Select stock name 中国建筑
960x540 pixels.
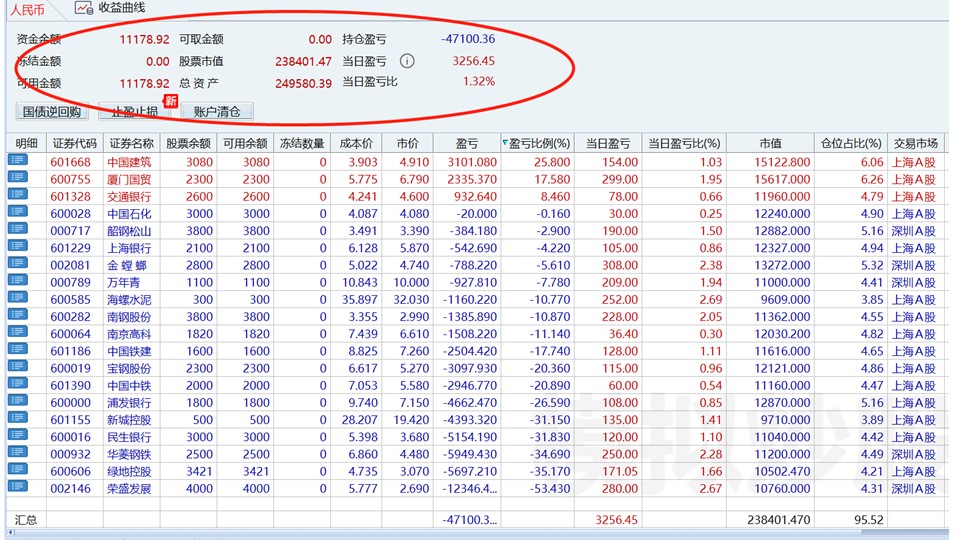pos(129,162)
